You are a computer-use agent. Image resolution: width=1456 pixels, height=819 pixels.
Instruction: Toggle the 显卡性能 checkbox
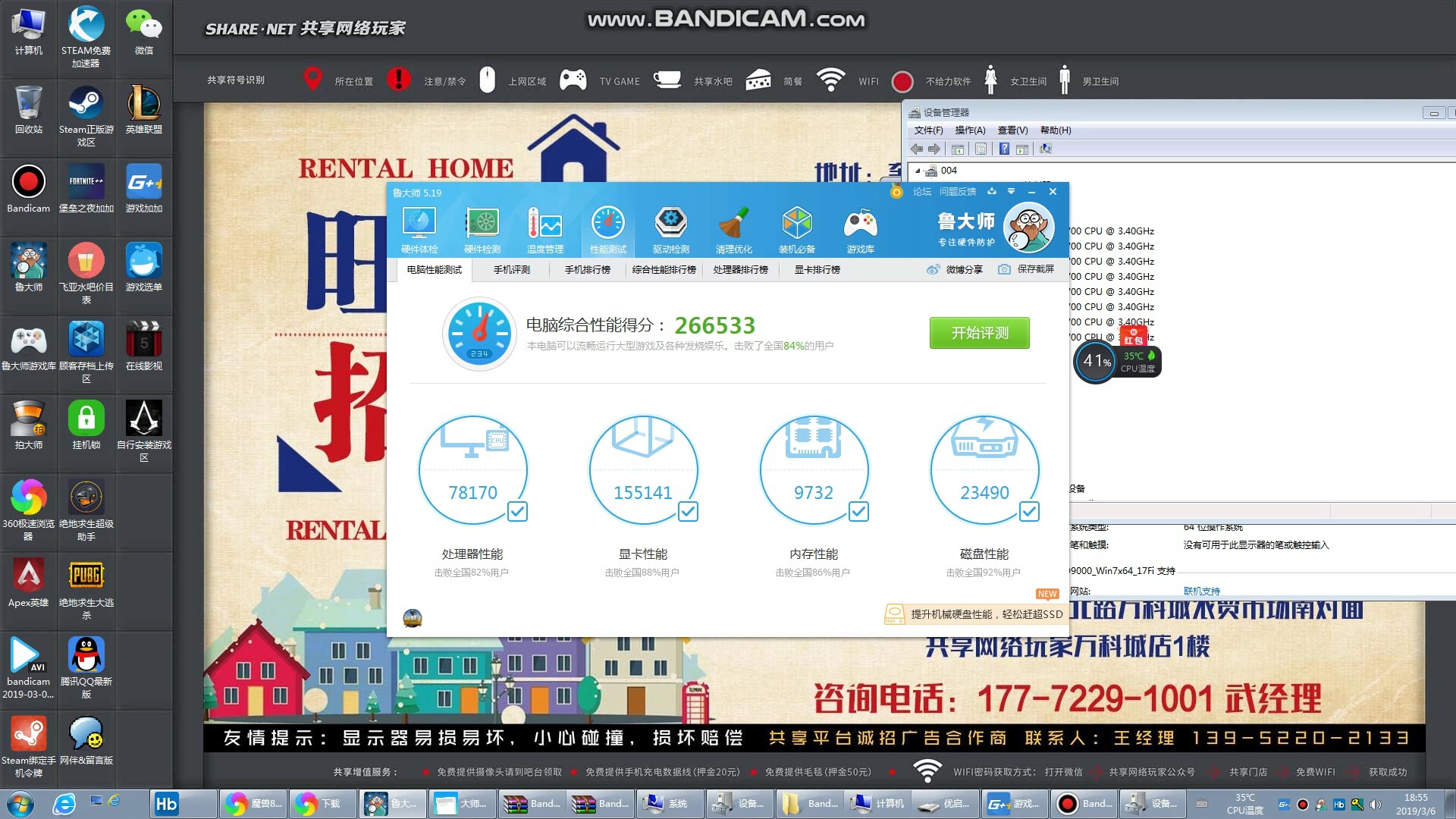[688, 512]
